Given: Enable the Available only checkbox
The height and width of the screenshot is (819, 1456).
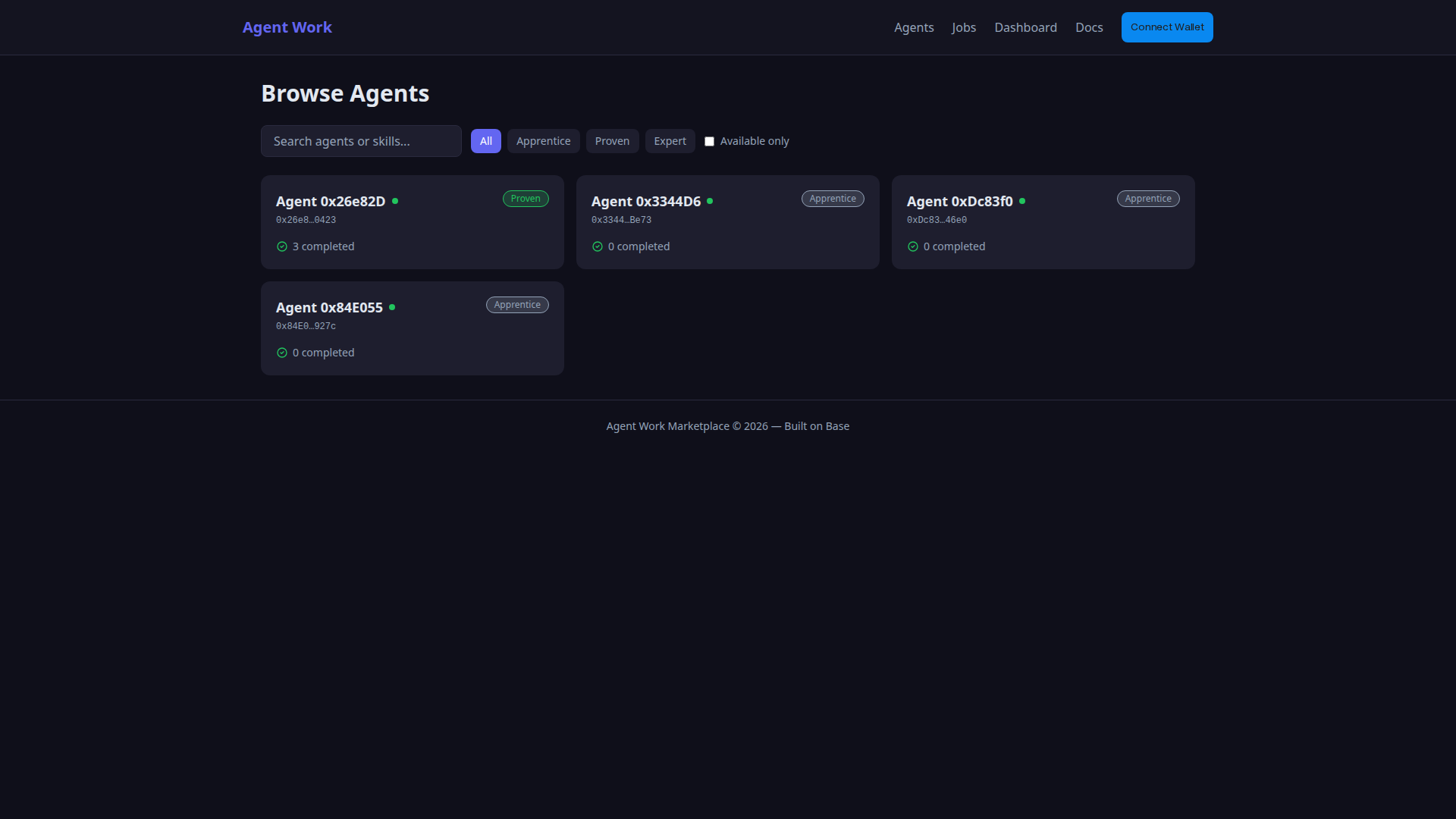Looking at the screenshot, I should point(709,141).
